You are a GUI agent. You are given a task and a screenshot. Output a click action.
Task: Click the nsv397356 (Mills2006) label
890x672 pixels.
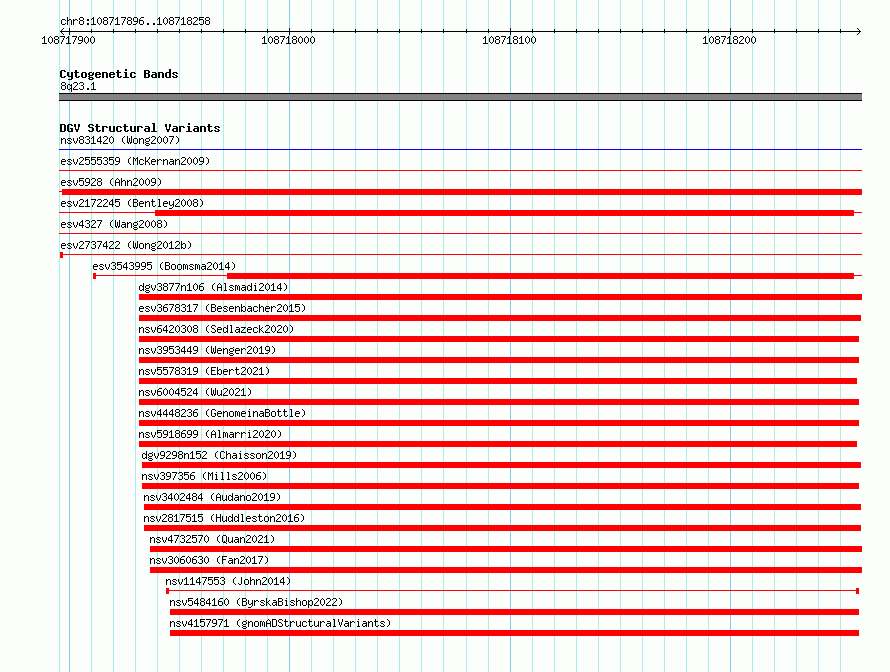click(x=204, y=476)
